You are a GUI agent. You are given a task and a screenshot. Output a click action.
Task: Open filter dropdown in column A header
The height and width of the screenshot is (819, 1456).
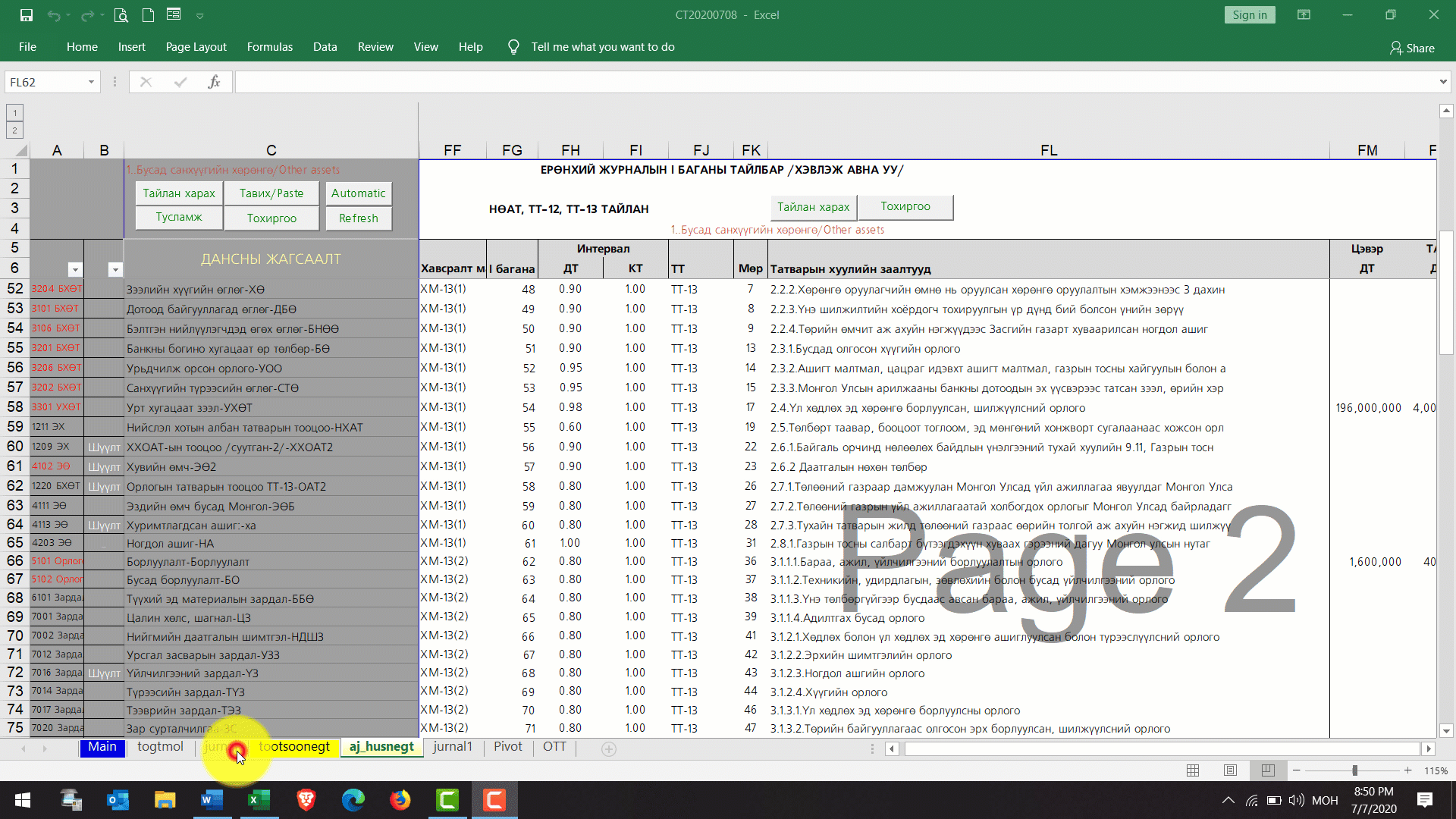coord(74,270)
